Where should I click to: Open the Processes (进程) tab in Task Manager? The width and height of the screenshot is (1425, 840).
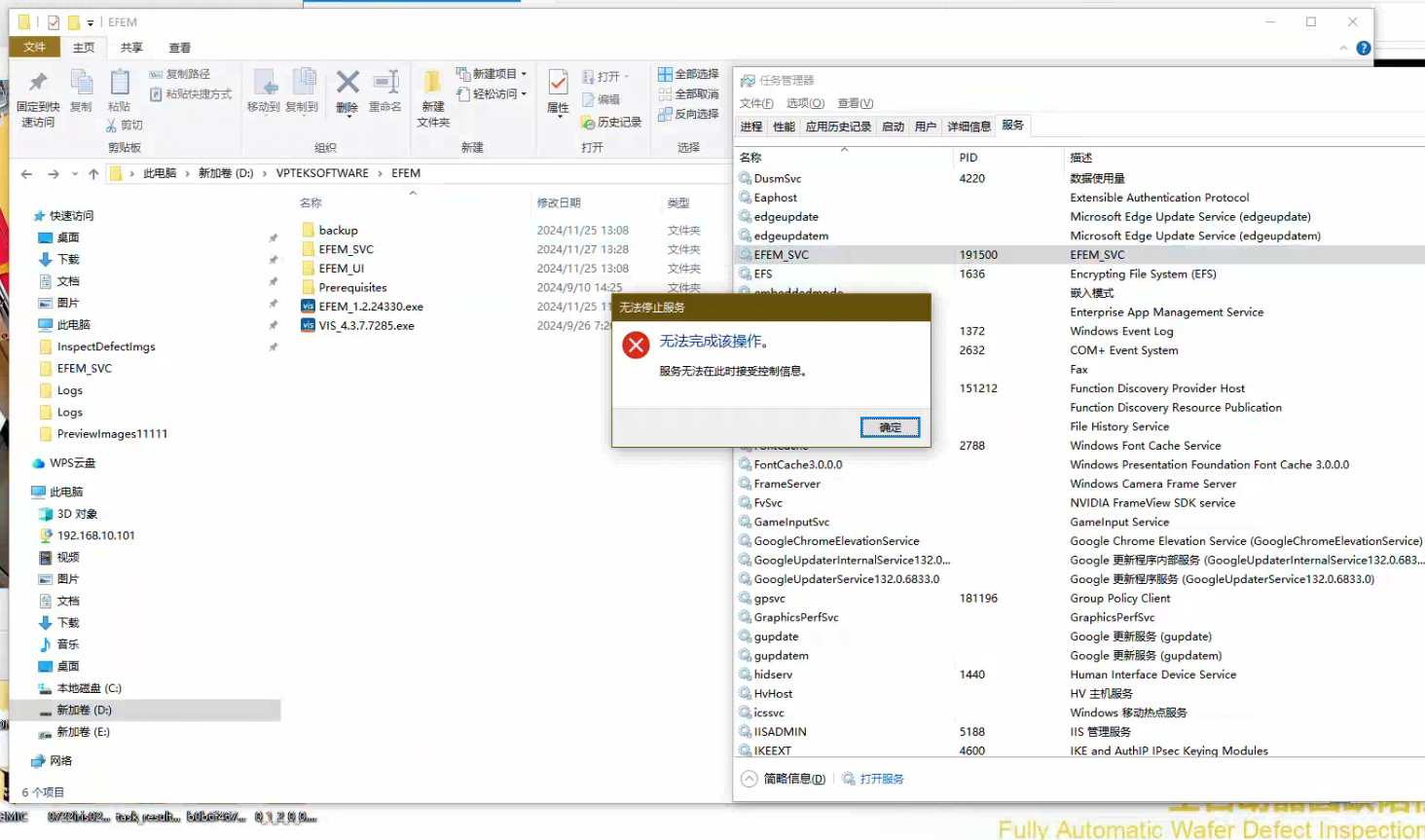751,127
